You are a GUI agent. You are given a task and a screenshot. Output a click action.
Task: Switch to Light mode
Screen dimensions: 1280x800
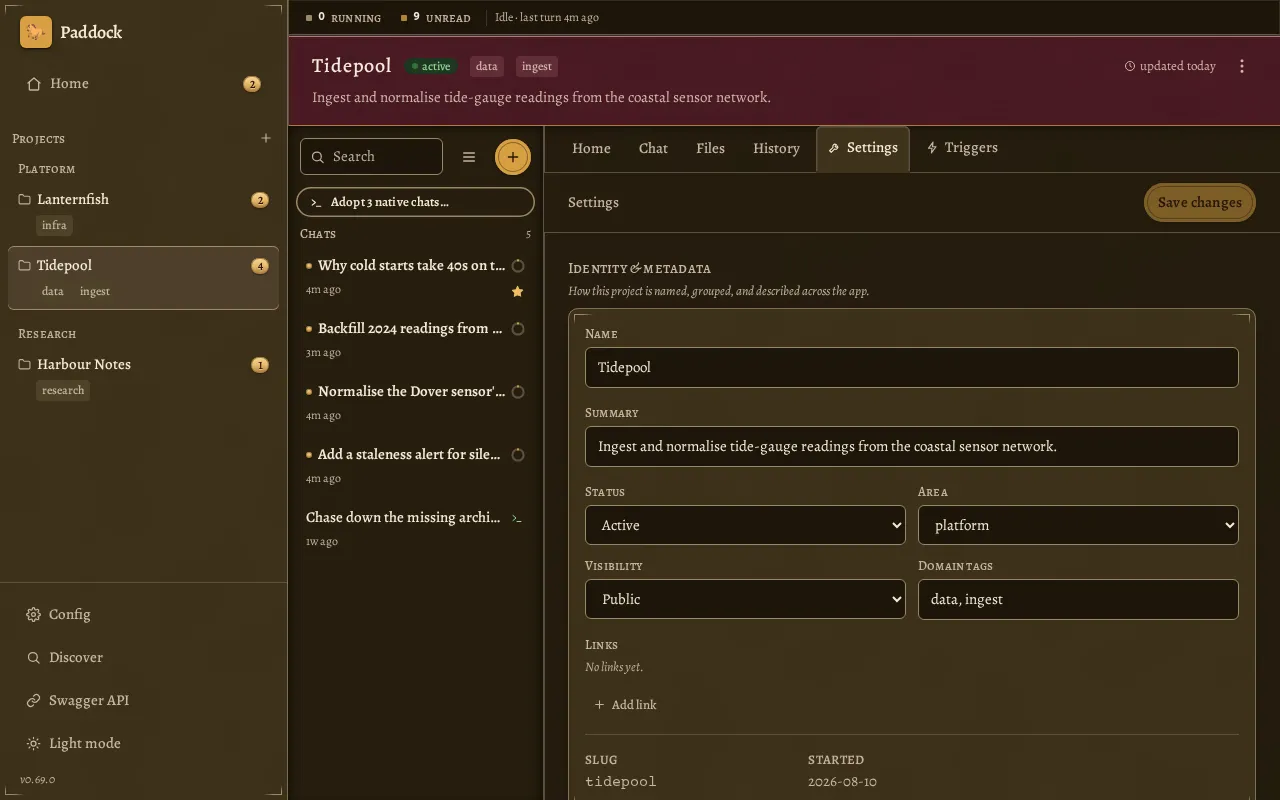pyautogui.click(x=143, y=743)
